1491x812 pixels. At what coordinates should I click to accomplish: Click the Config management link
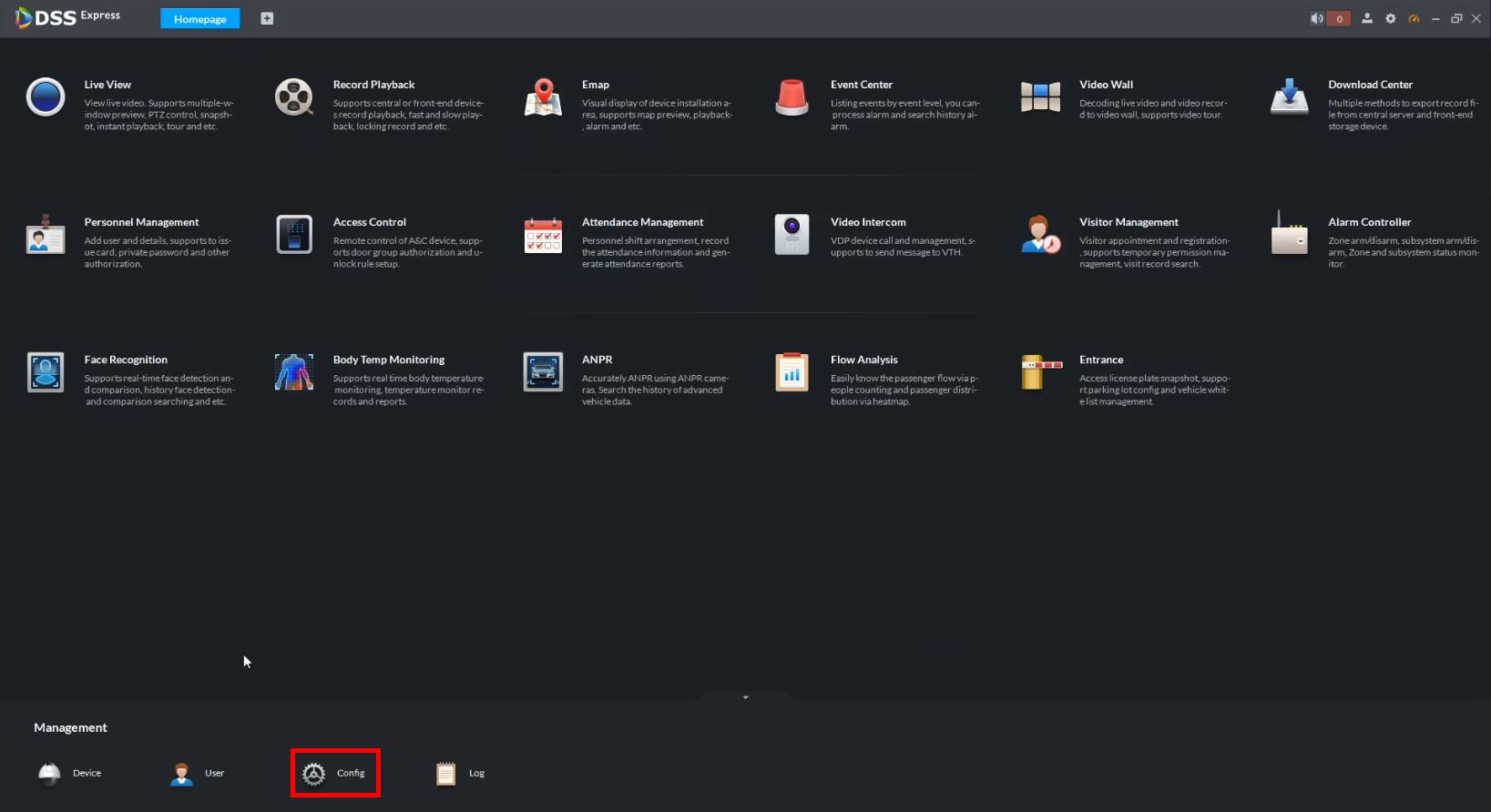coord(335,774)
